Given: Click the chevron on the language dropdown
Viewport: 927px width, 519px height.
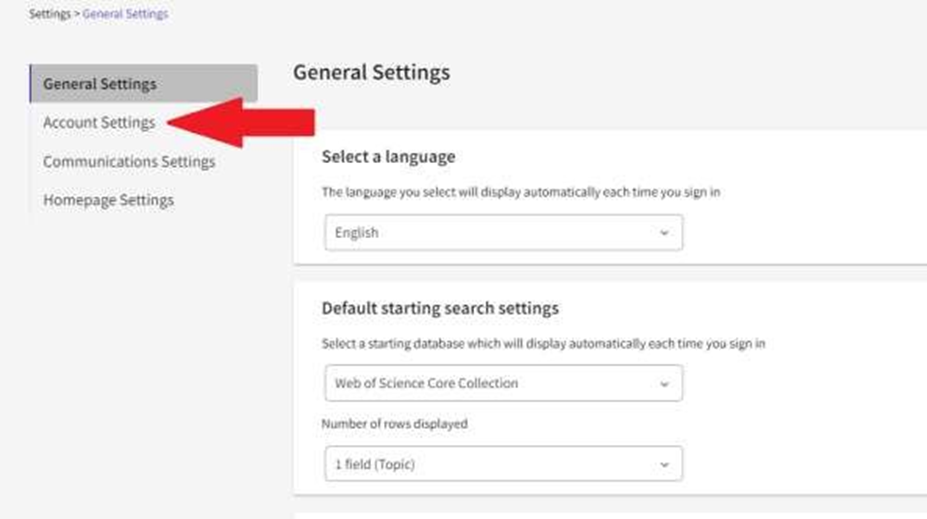Looking at the screenshot, I should click(664, 233).
